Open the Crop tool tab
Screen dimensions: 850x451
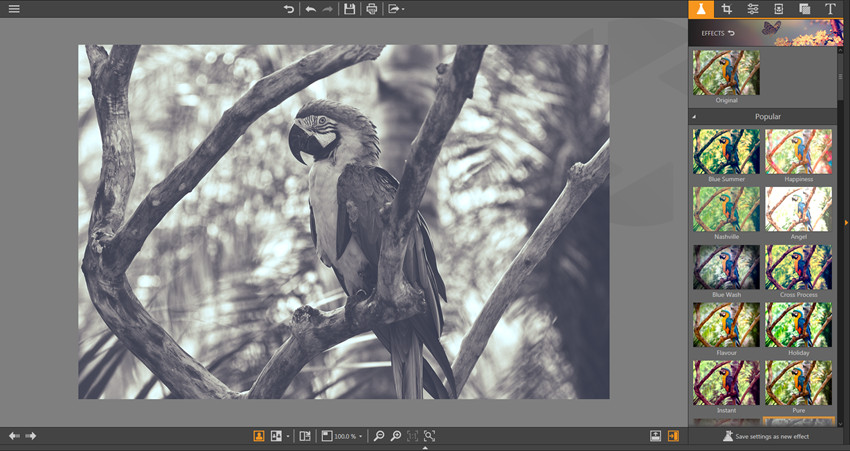(x=726, y=9)
